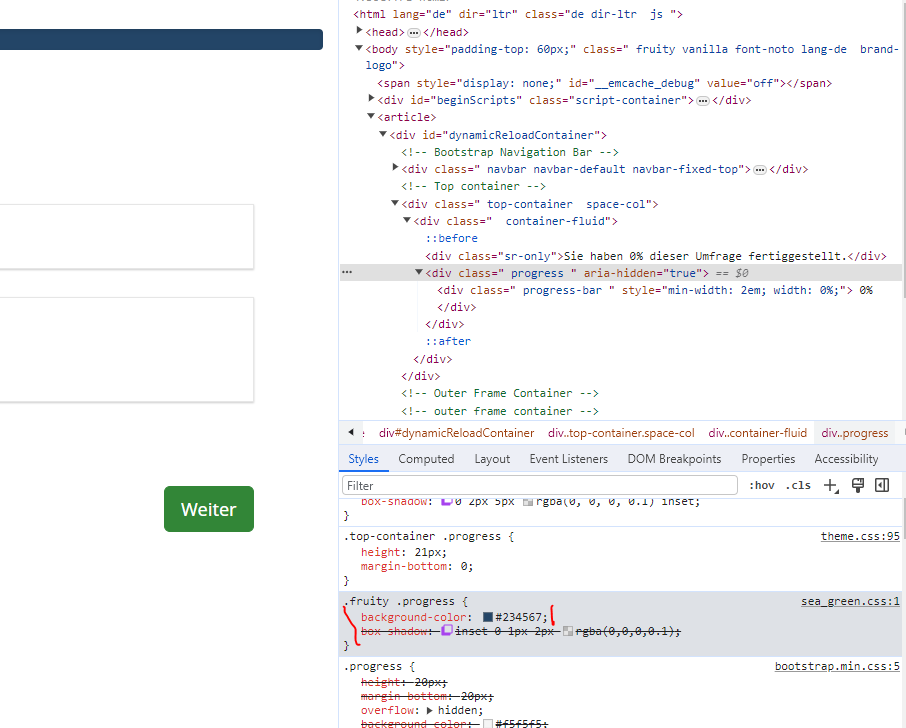Click into the styles Filter field
Screen dimensions: 906x728
pos(540,485)
